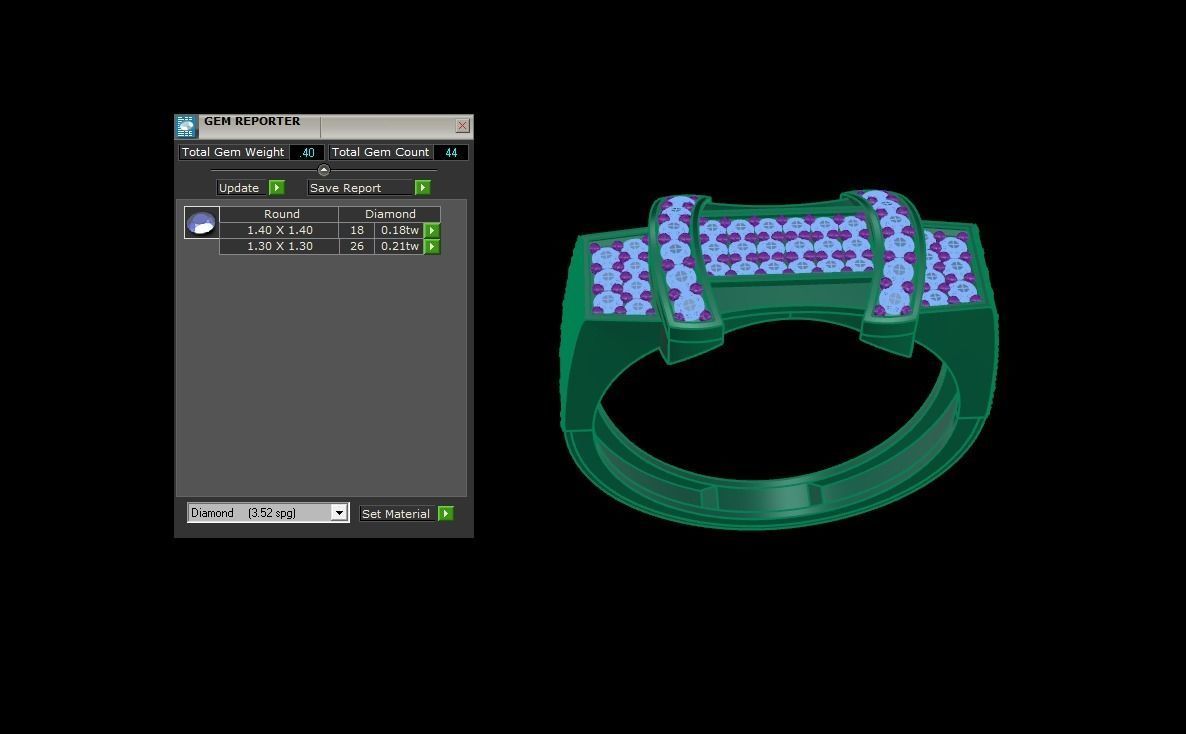Select the 1.40 X 1.40 size cell
The width and height of the screenshot is (1186, 734).
280,230
